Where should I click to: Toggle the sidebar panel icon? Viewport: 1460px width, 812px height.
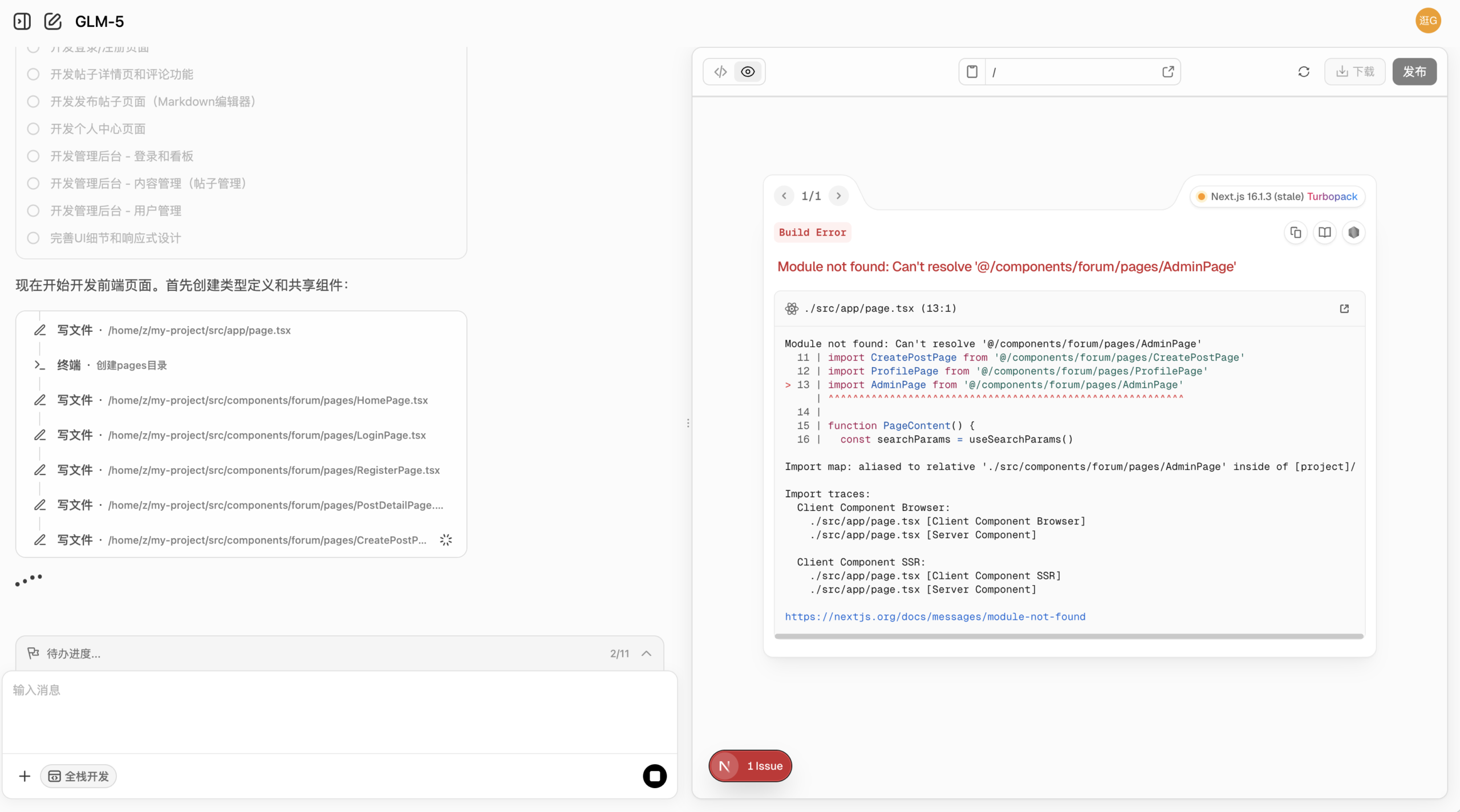[22, 22]
